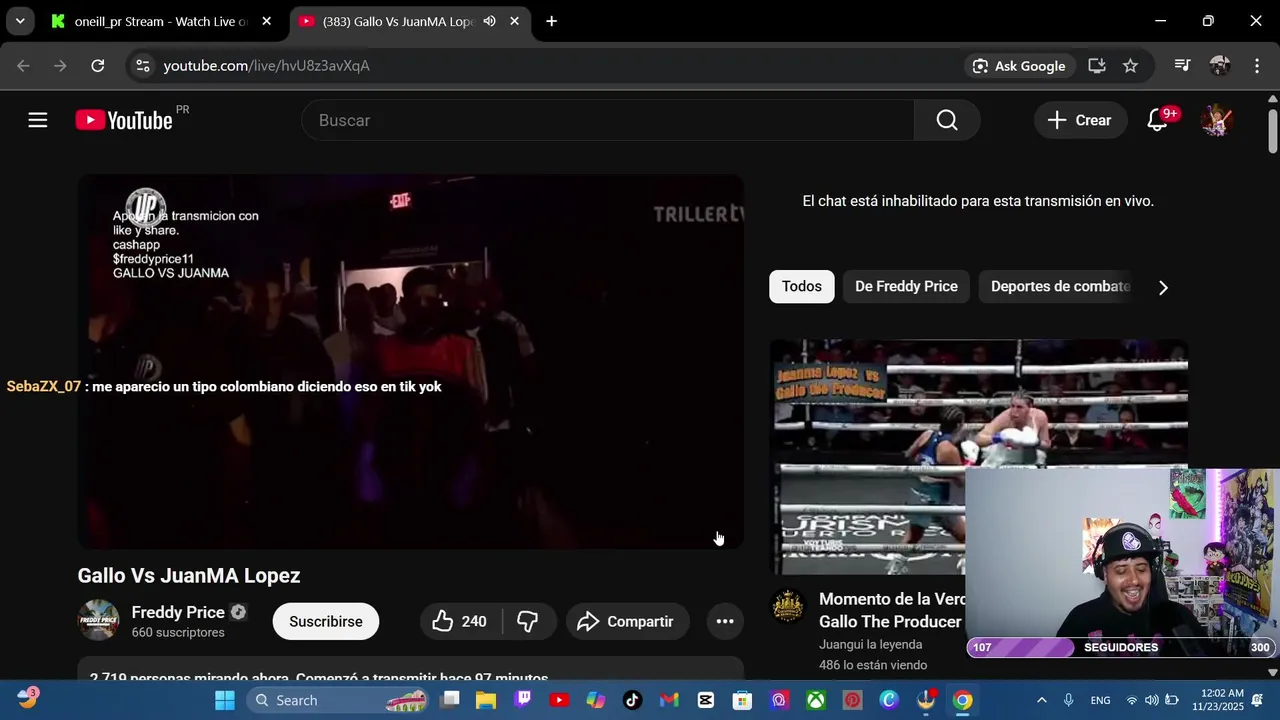This screenshot has width=1280, height=720.
Task: Install app icon in address bar
Action: 1097,65
